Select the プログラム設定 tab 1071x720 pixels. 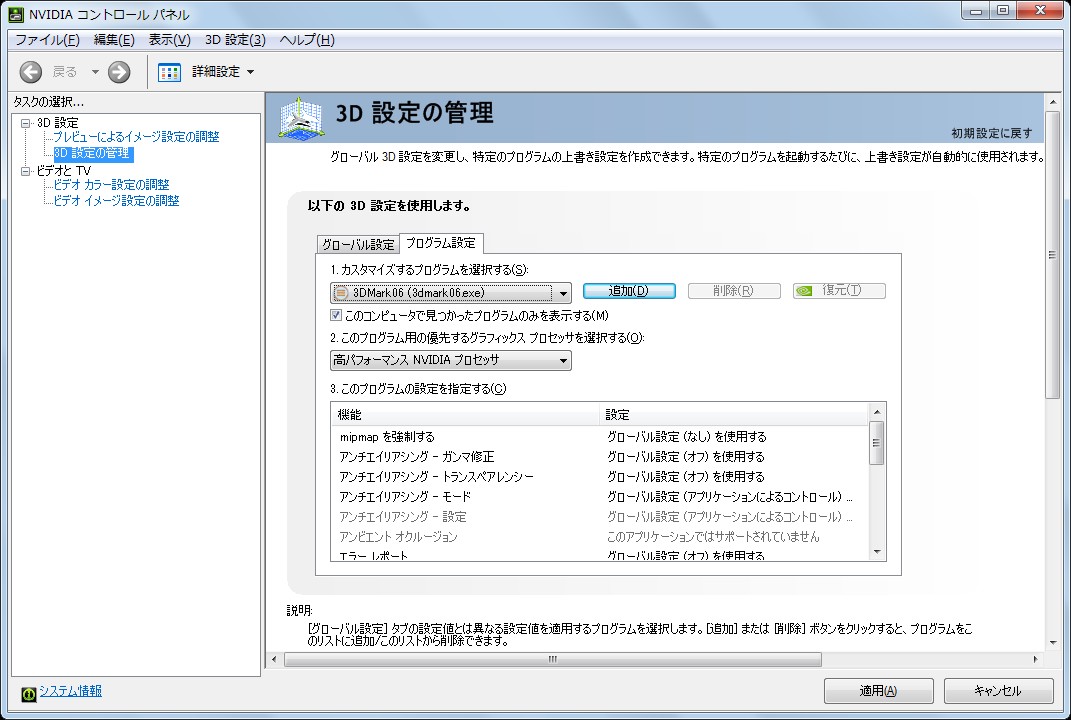pyautogui.click(x=441, y=243)
